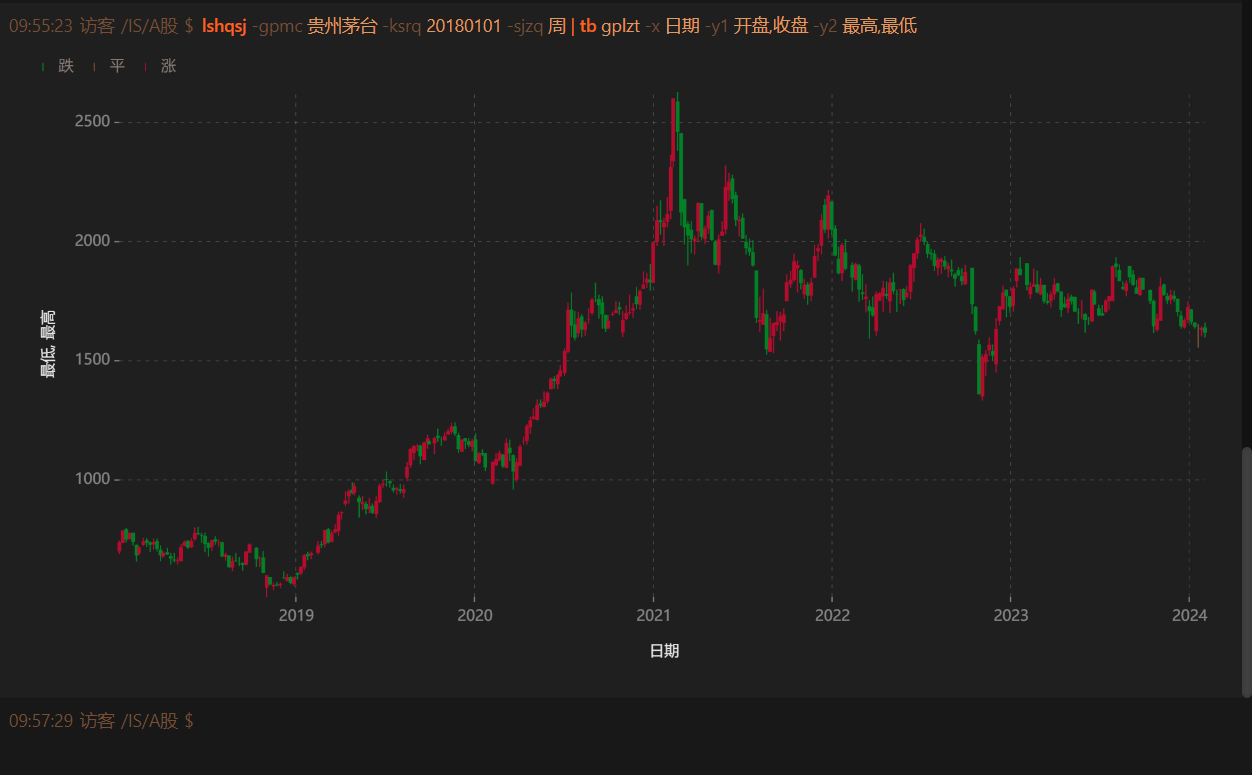Select the lshqsj command keyword
The height and width of the screenshot is (775, 1252).
(222, 25)
